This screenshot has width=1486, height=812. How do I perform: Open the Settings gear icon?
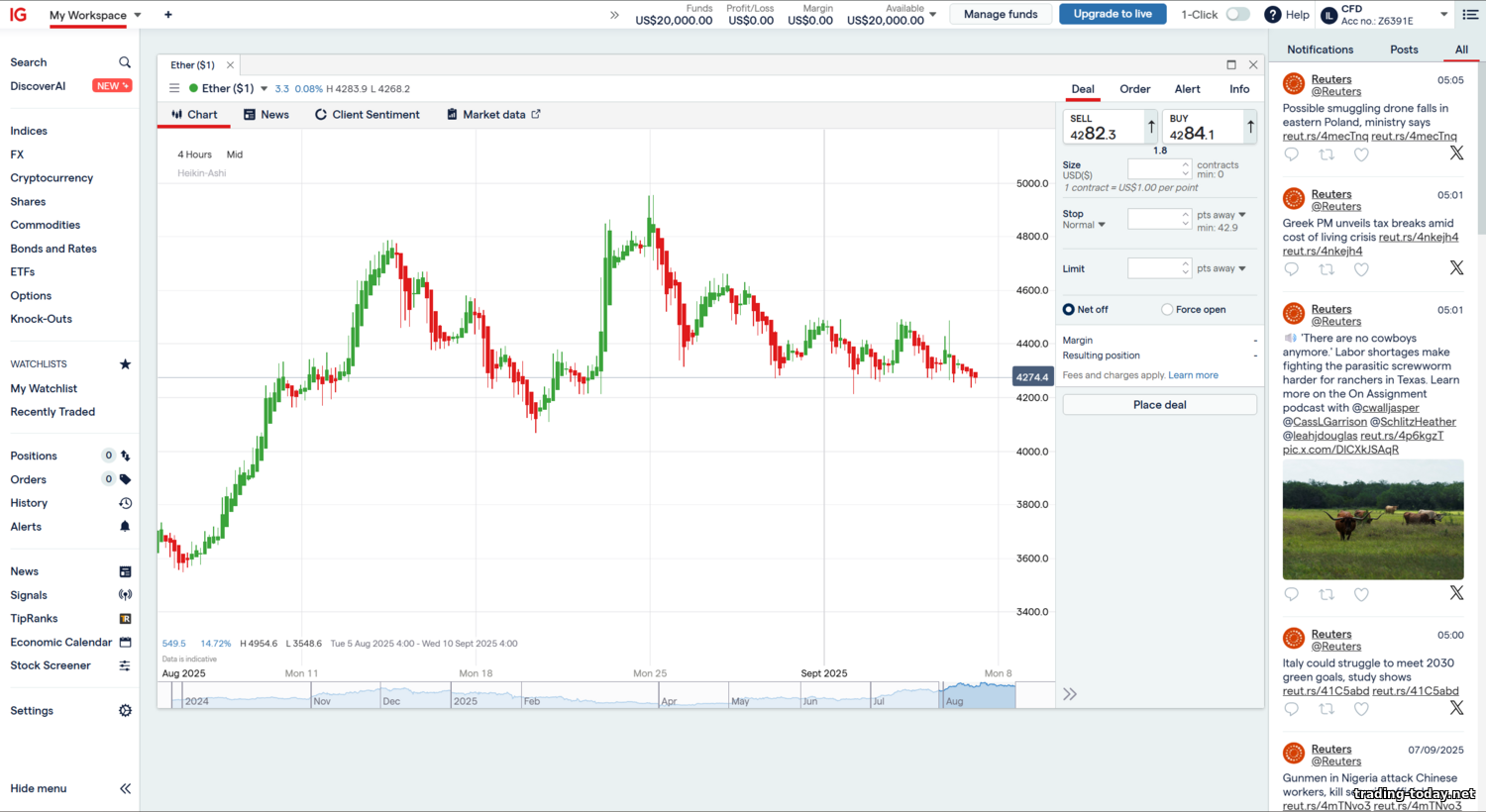125,711
